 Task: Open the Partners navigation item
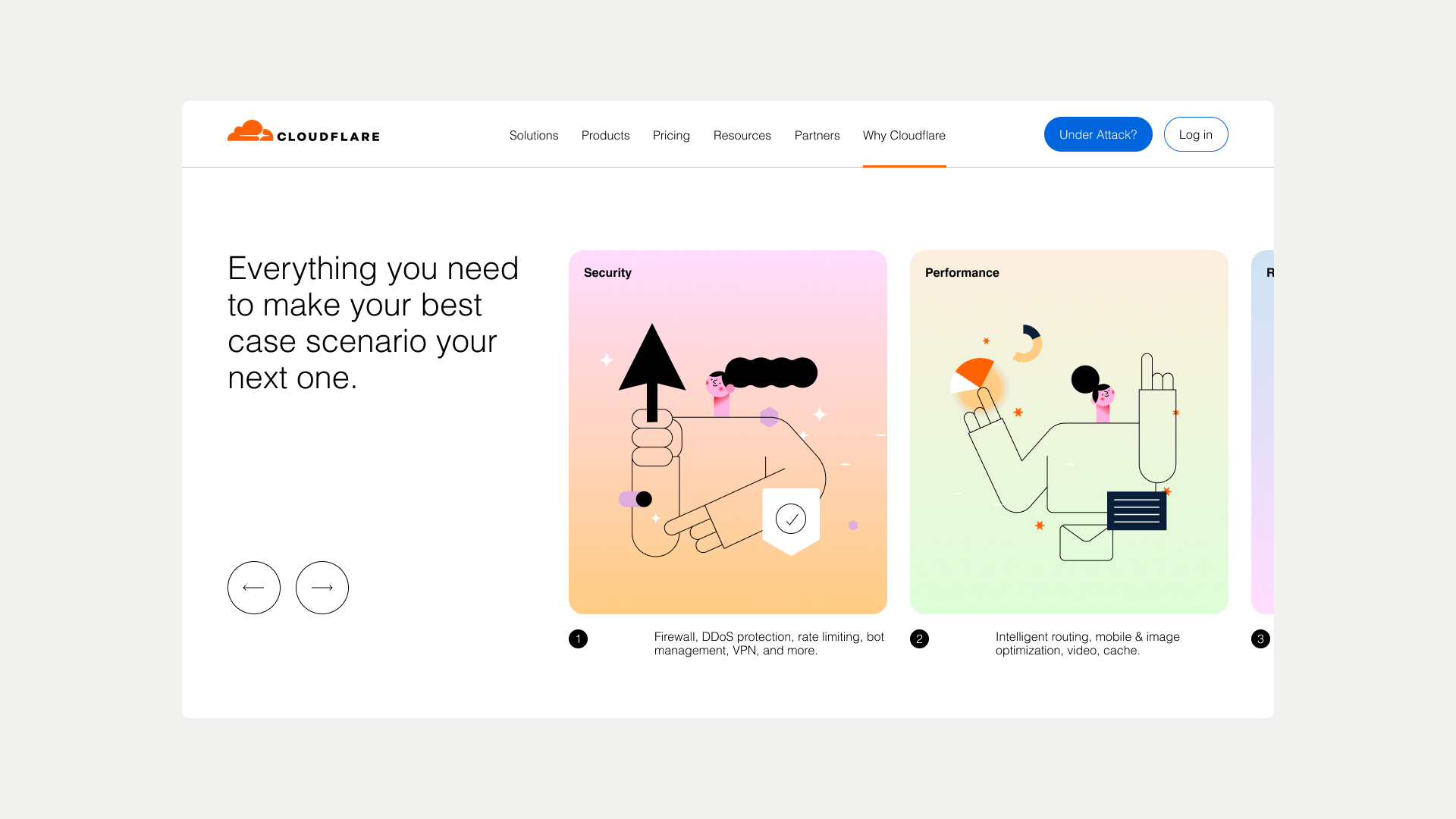coord(817,135)
